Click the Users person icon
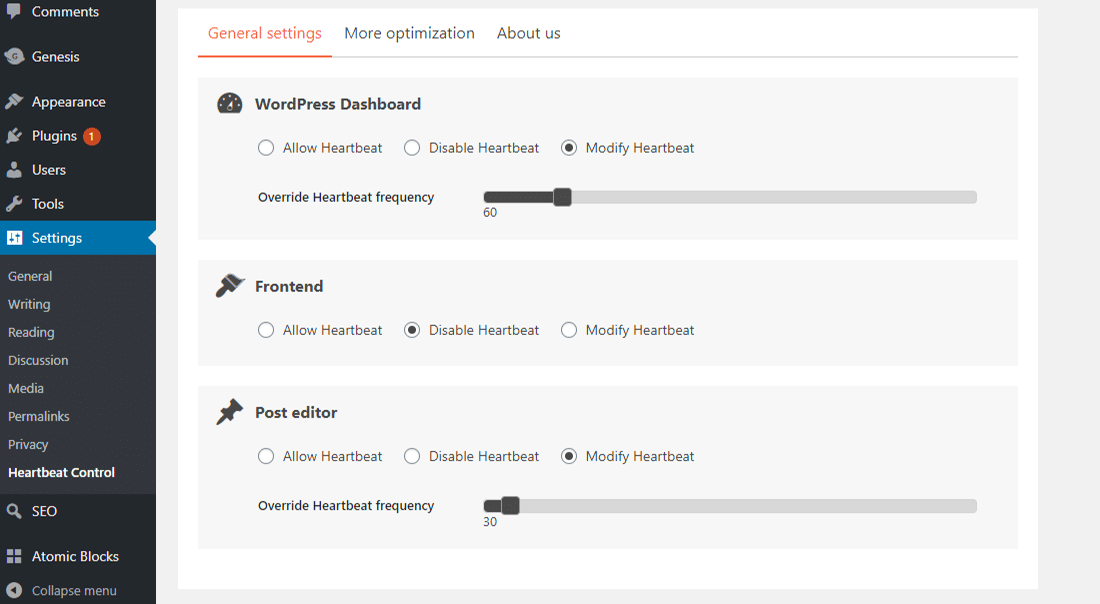Screen dimensions: 1100x604 (x=14, y=170)
